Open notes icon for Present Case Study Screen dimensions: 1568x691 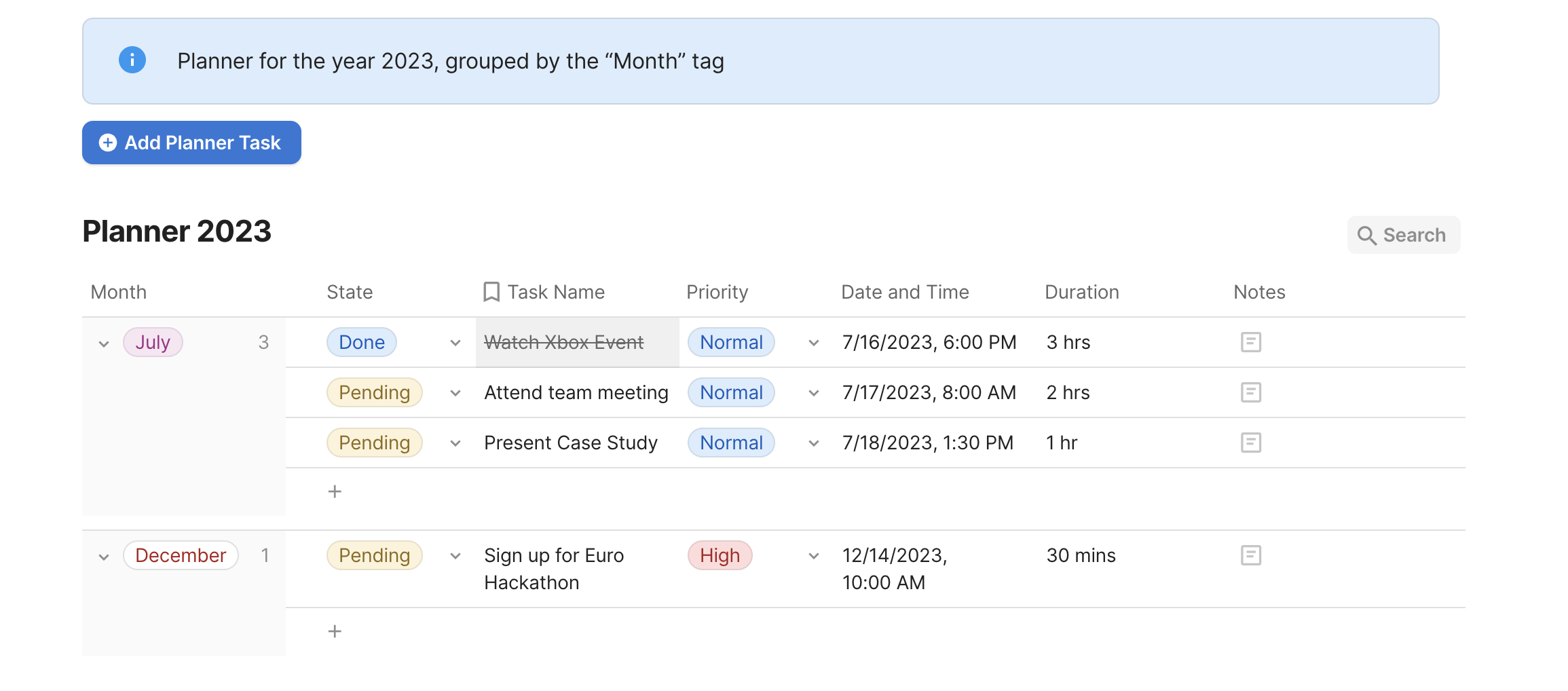click(x=1250, y=443)
